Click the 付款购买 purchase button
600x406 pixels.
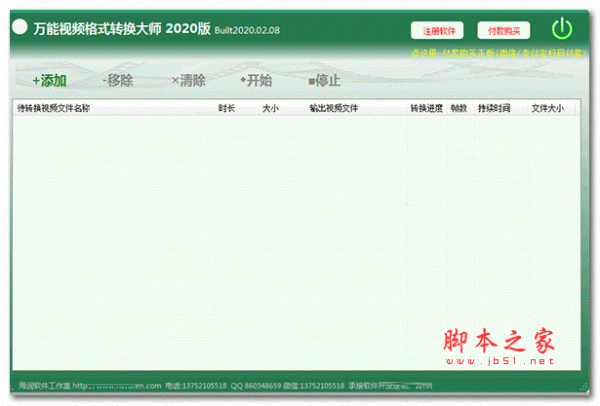tap(504, 31)
